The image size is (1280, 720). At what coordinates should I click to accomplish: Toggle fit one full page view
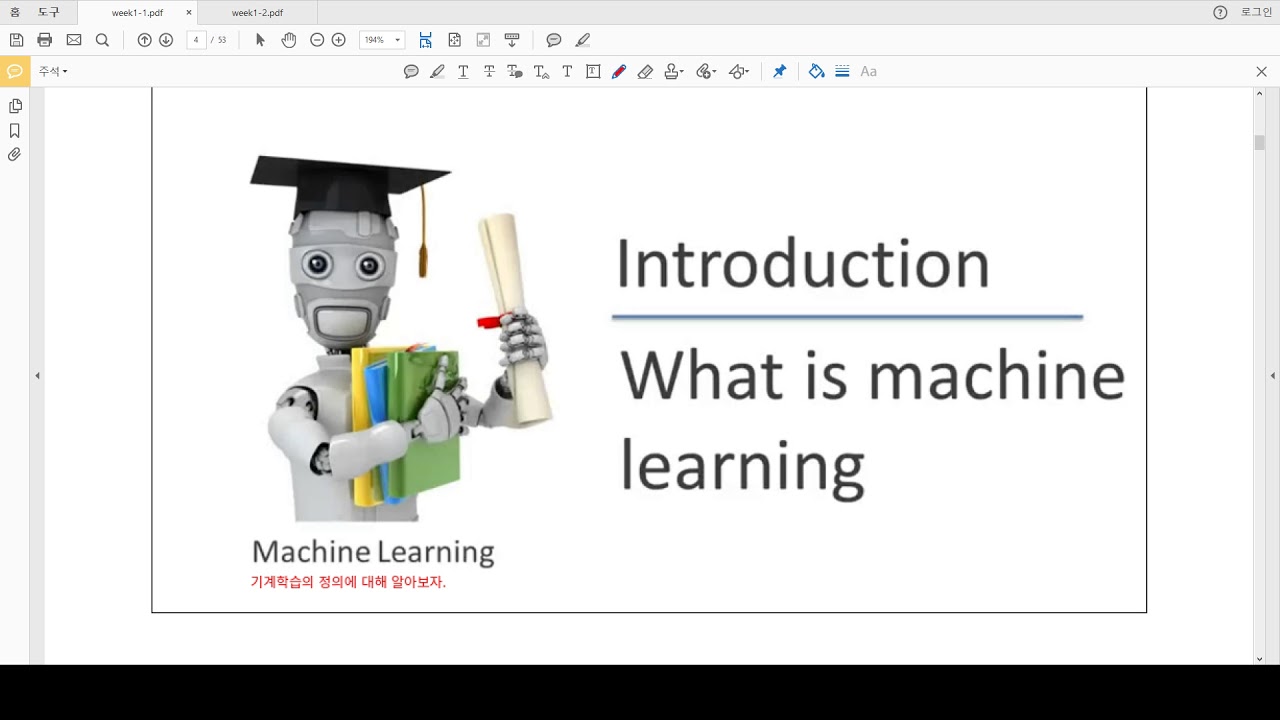click(x=455, y=40)
